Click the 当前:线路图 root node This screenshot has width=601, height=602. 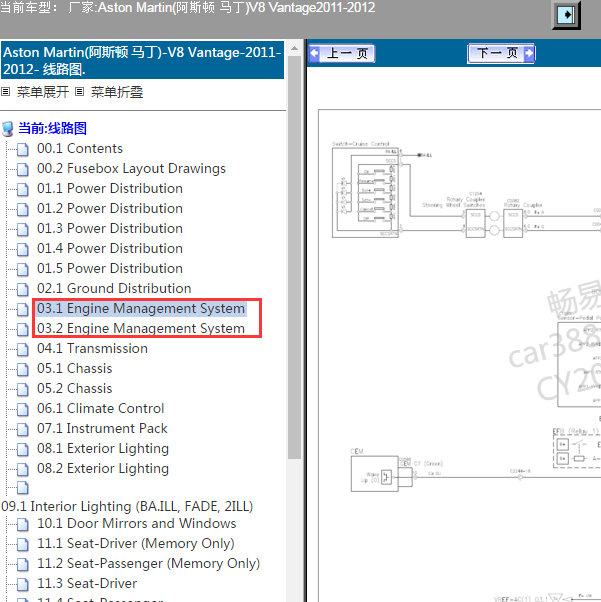coord(52,128)
